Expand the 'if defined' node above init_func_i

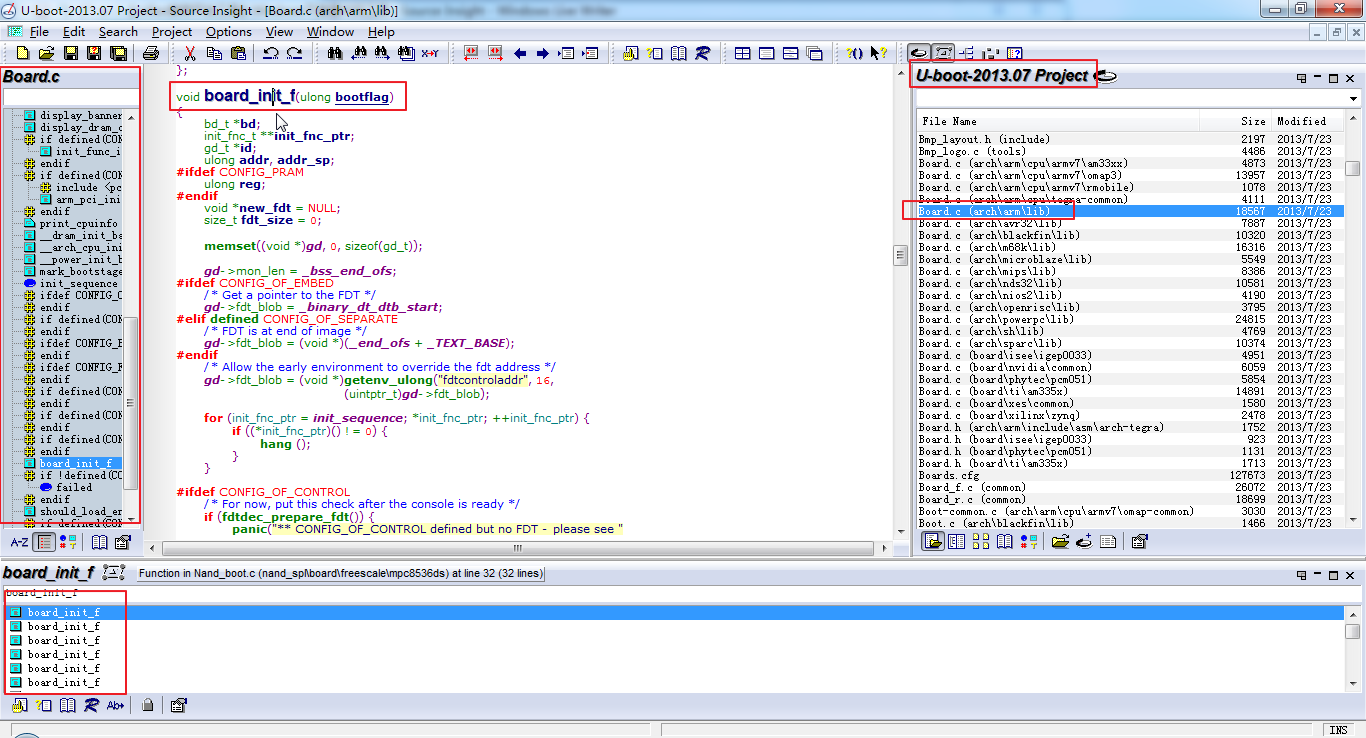(x=30, y=139)
